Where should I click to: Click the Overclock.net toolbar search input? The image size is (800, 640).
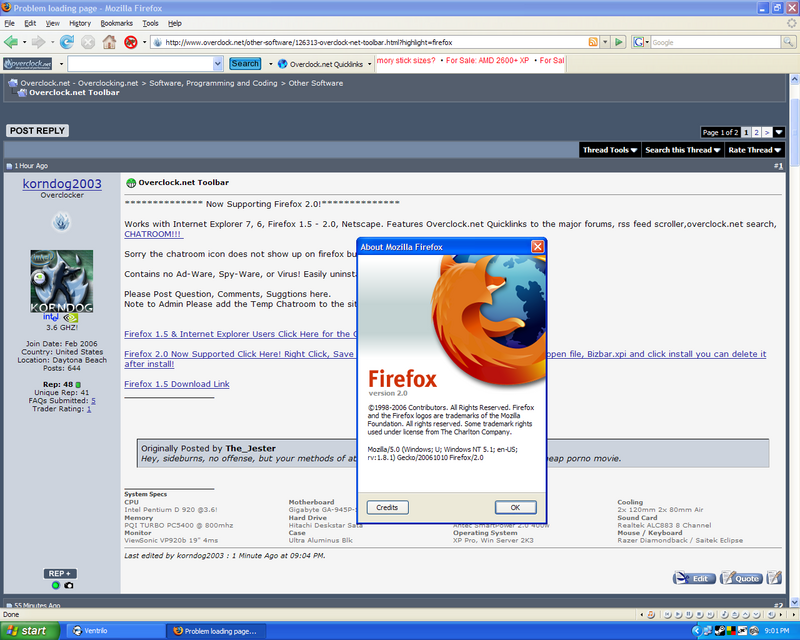[141, 64]
